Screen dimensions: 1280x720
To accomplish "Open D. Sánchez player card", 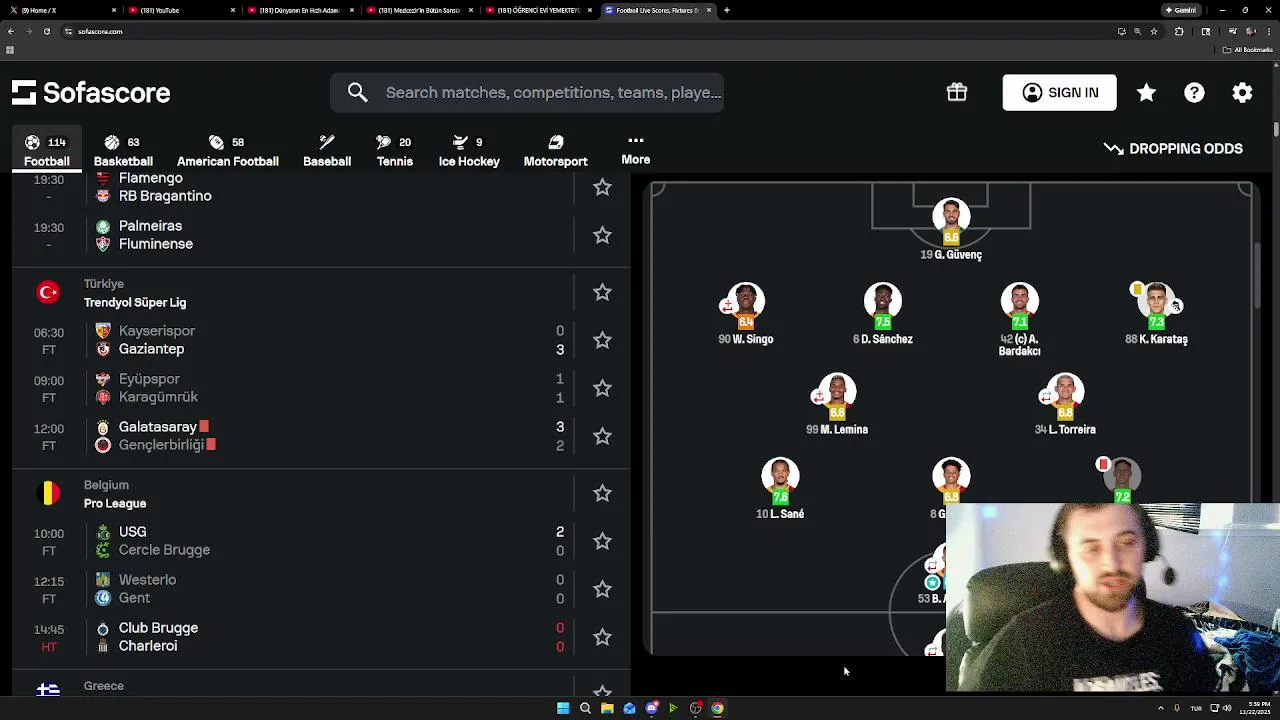I will [x=883, y=315].
